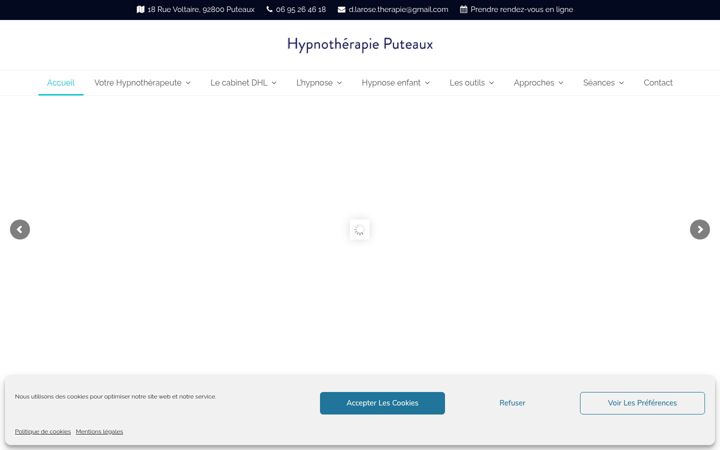The image size is (720, 450).
Task: Expand the Le cabinet DHL chevron
Action: [274, 83]
